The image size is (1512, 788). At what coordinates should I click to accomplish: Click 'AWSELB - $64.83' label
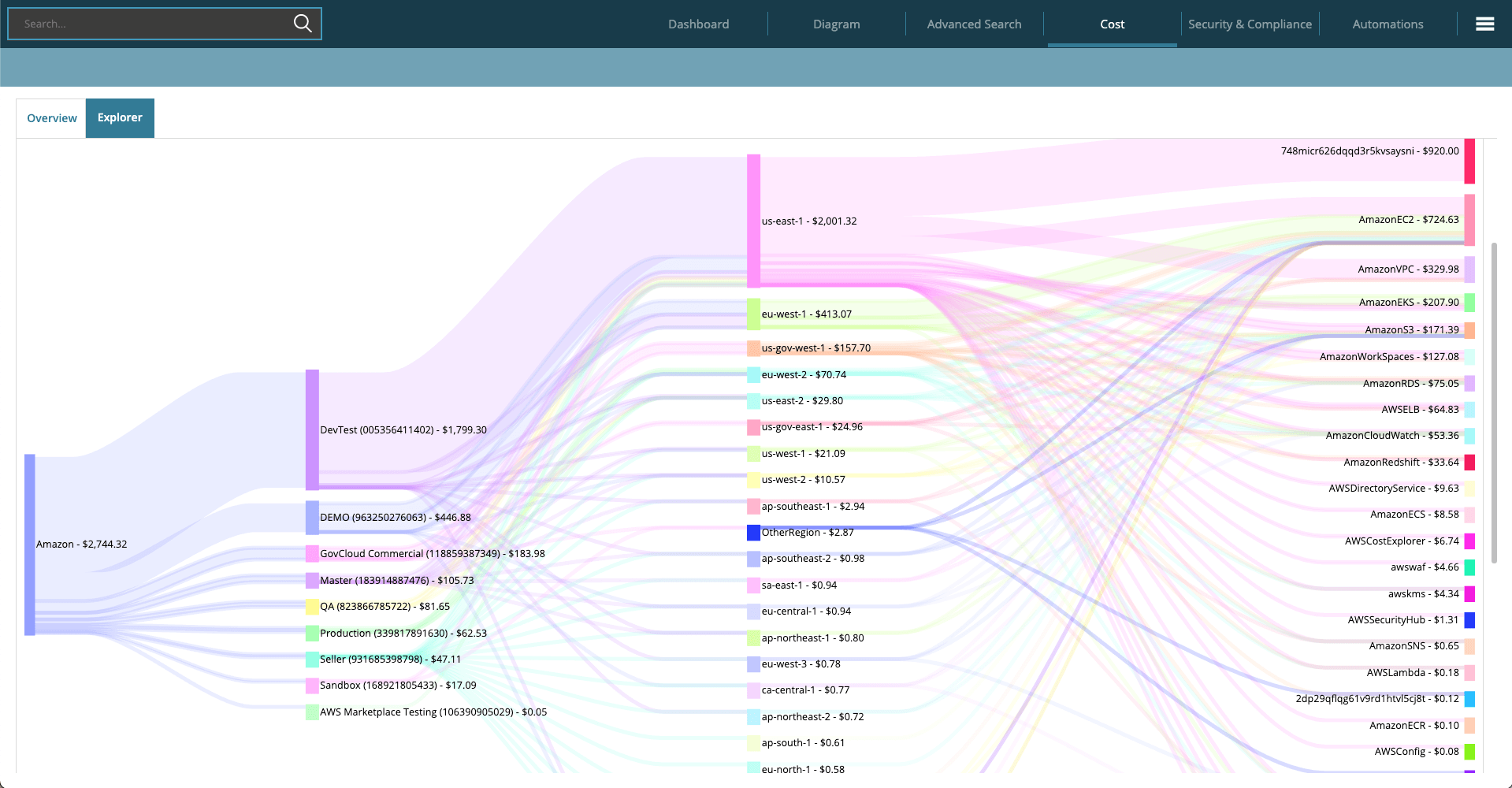1420,410
